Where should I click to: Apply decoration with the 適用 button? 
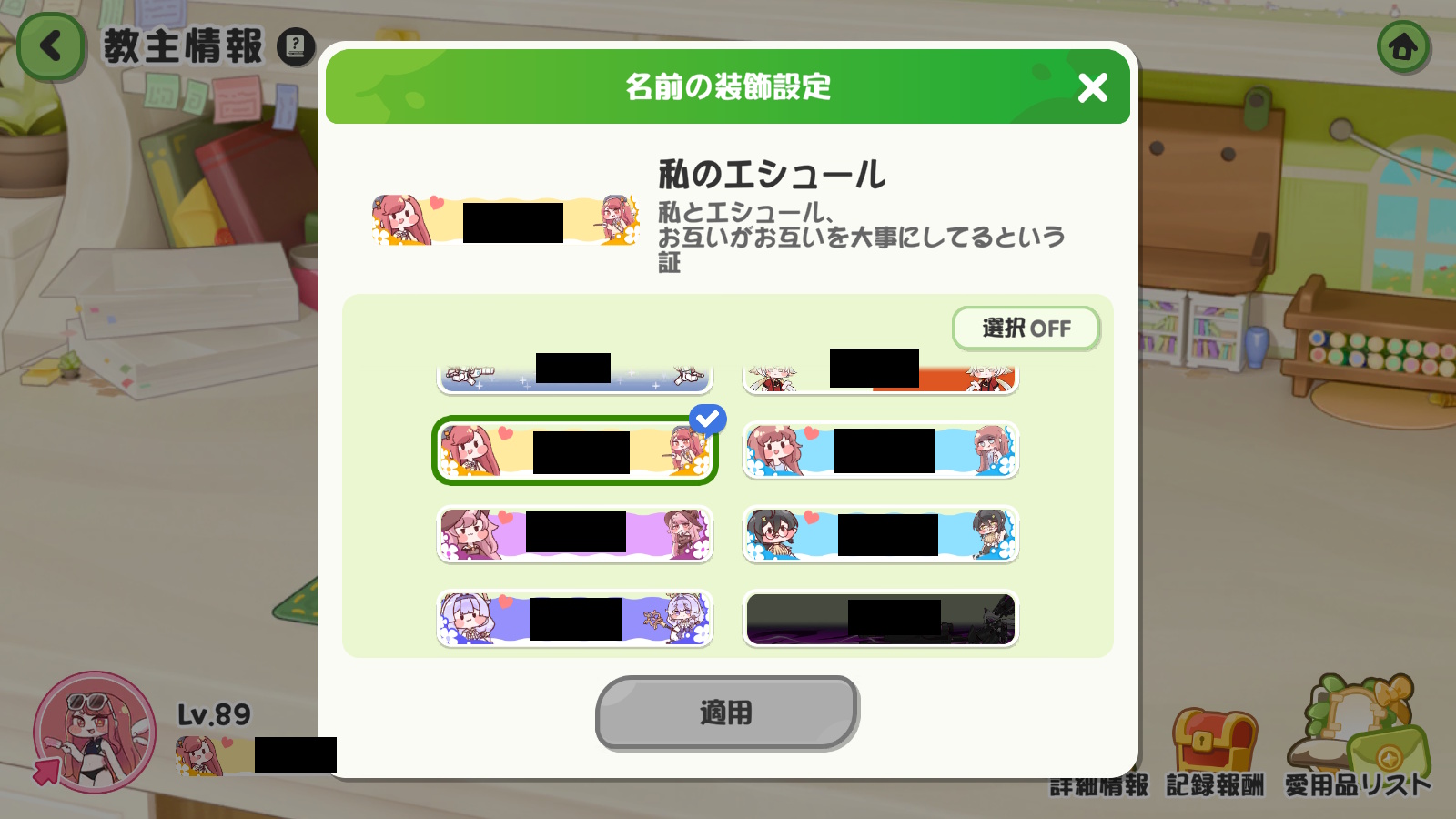727,713
